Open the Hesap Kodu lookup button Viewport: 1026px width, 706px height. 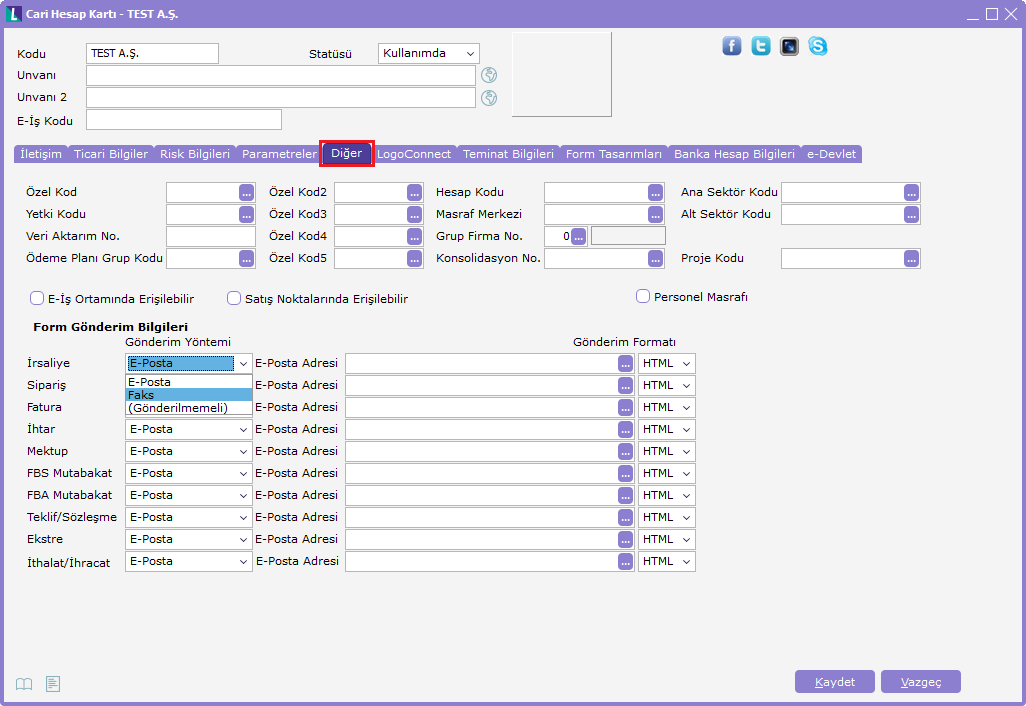(x=655, y=192)
